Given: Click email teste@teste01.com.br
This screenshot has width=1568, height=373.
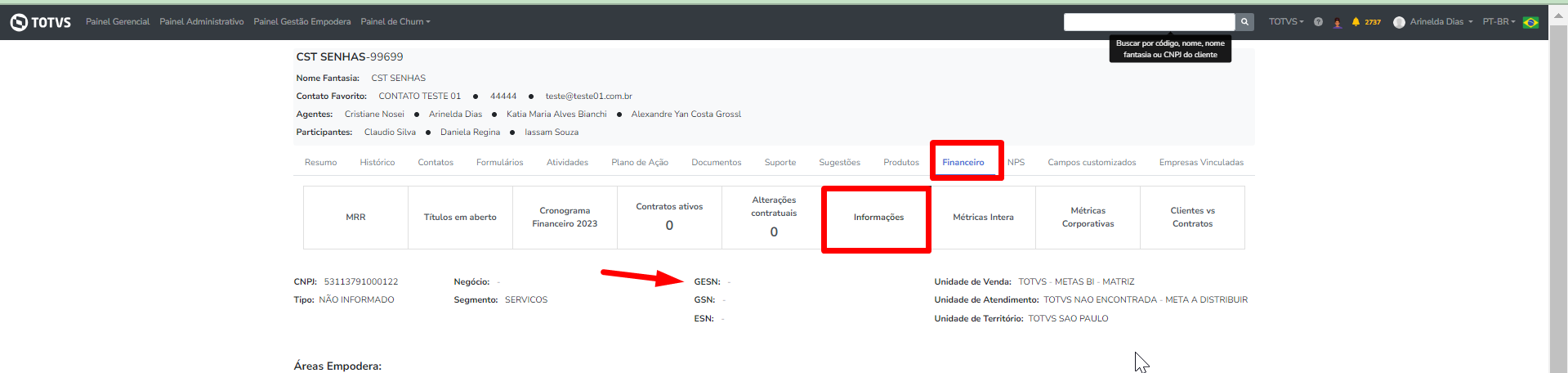Looking at the screenshot, I should [x=588, y=96].
